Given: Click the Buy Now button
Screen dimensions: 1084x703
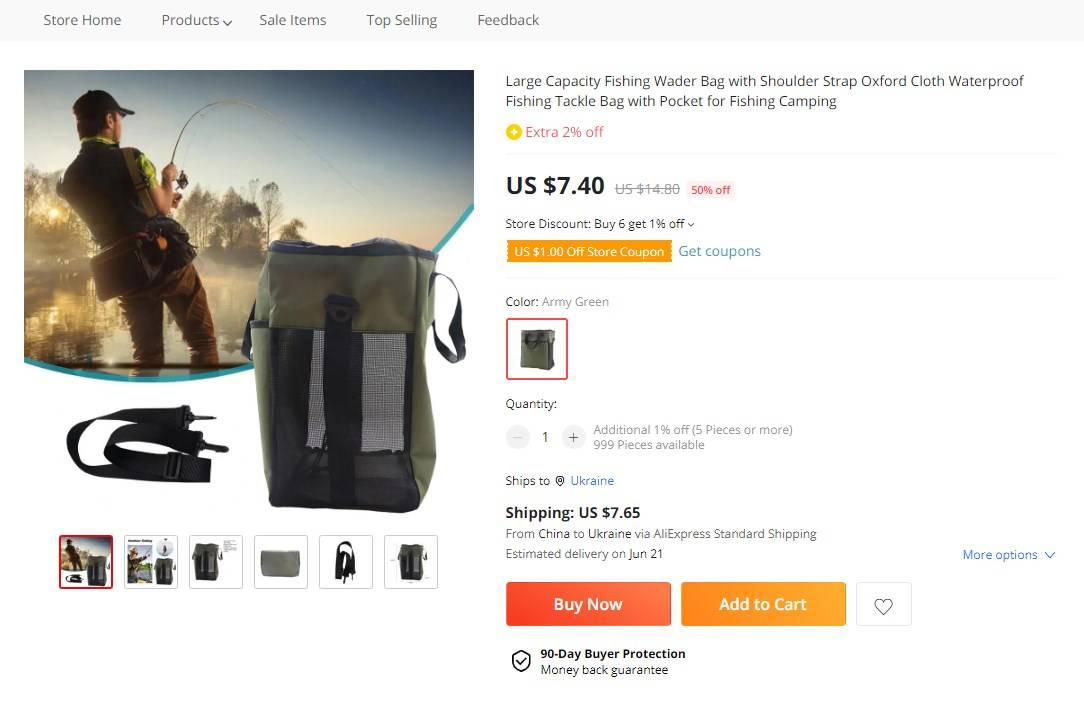Looking at the screenshot, I should coord(588,604).
